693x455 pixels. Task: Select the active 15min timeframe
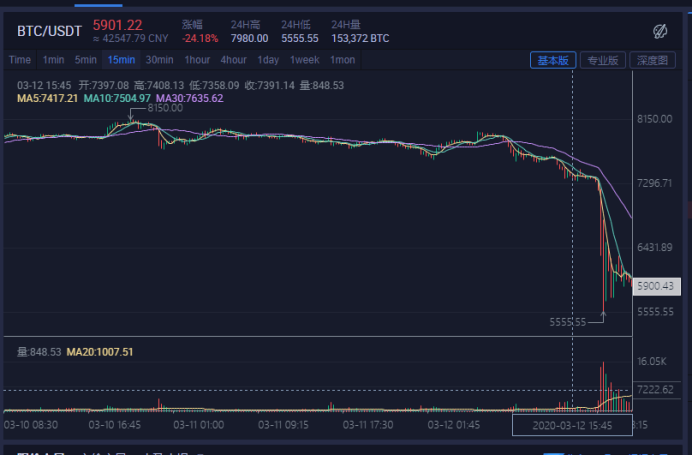tap(121, 60)
